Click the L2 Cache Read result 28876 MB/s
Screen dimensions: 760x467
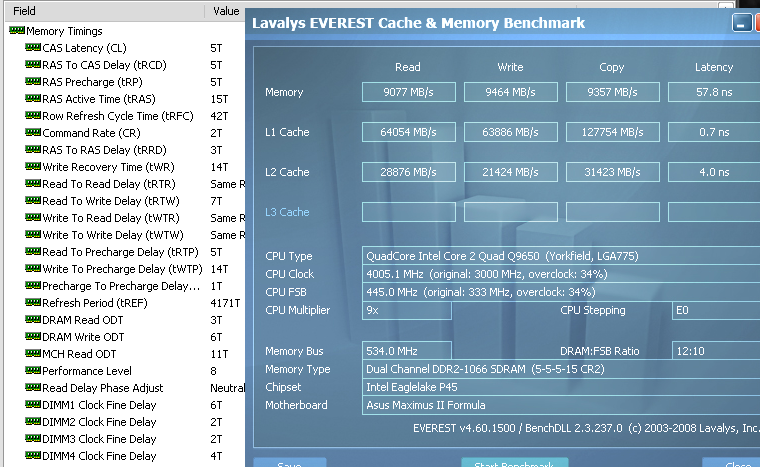click(409, 172)
